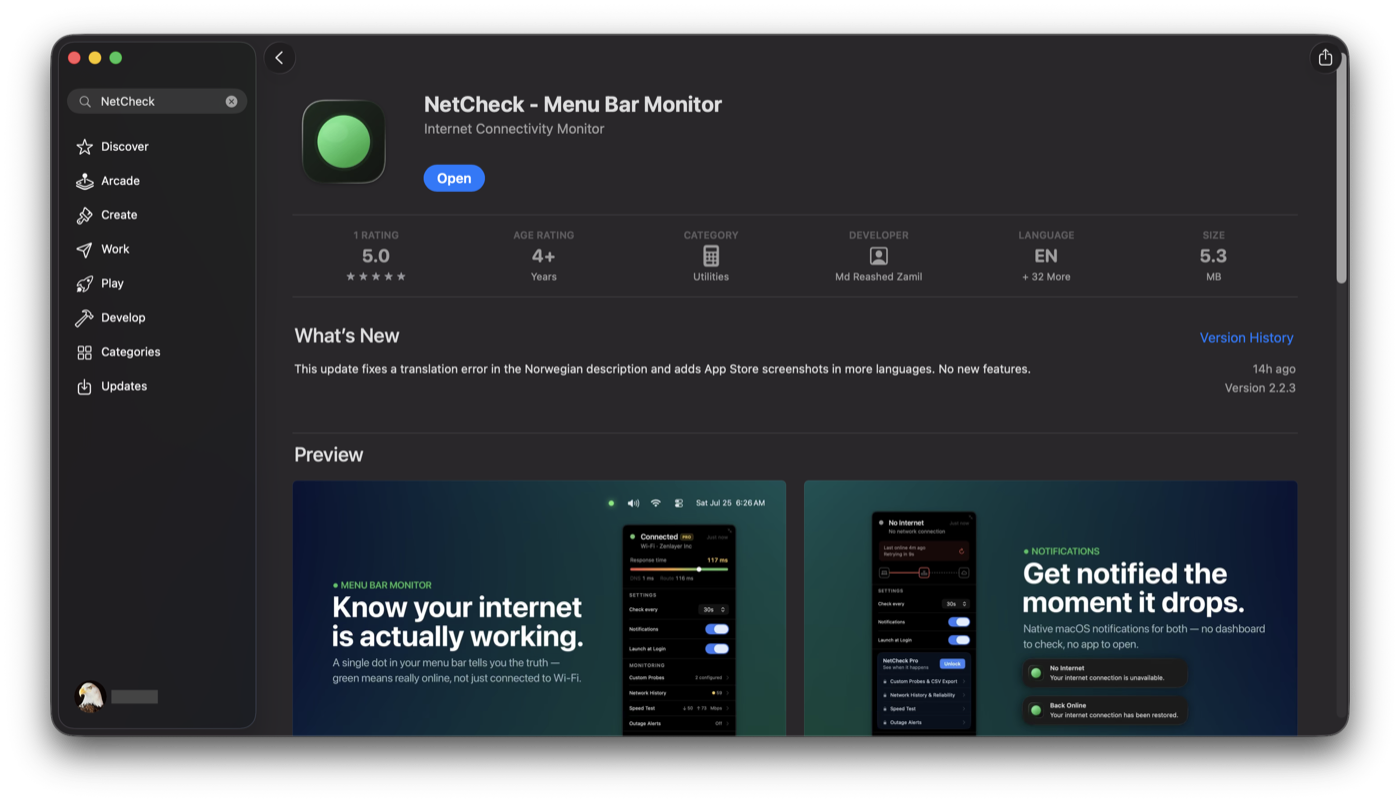Click the NetCheck - Menu Bar Monitor title
1400x803 pixels.
tap(573, 104)
